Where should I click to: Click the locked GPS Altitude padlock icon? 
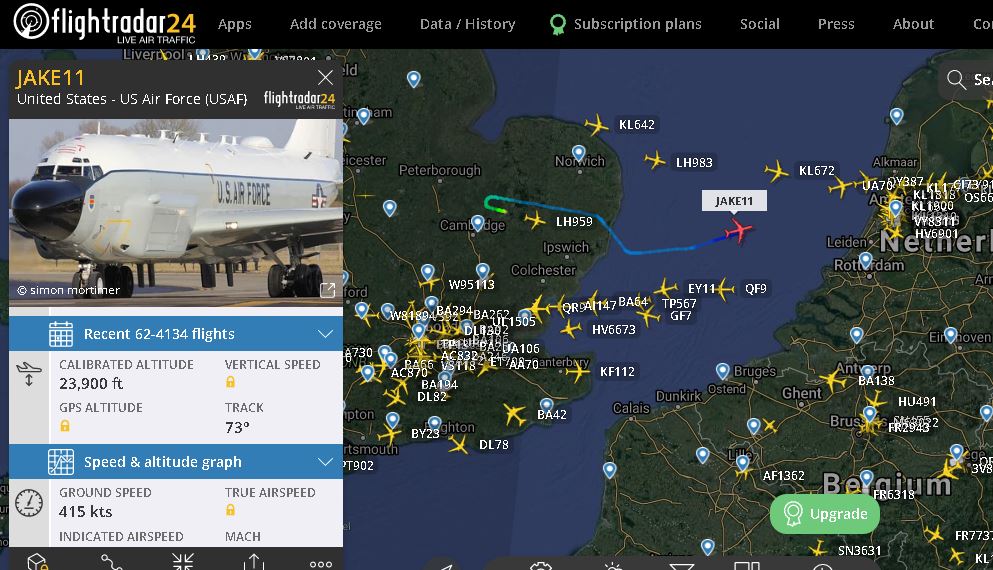pyautogui.click(x=65, y=426)
